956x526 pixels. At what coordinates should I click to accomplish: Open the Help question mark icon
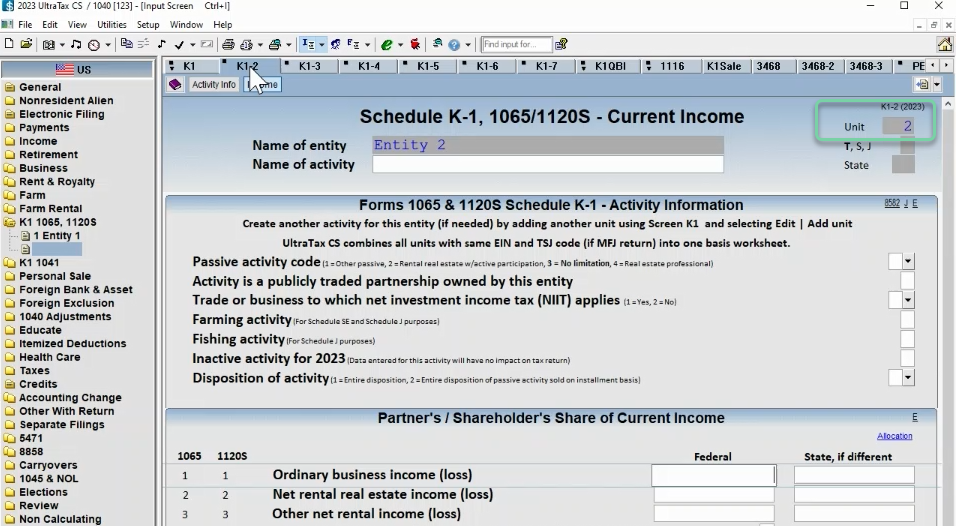tap(454, 45)
